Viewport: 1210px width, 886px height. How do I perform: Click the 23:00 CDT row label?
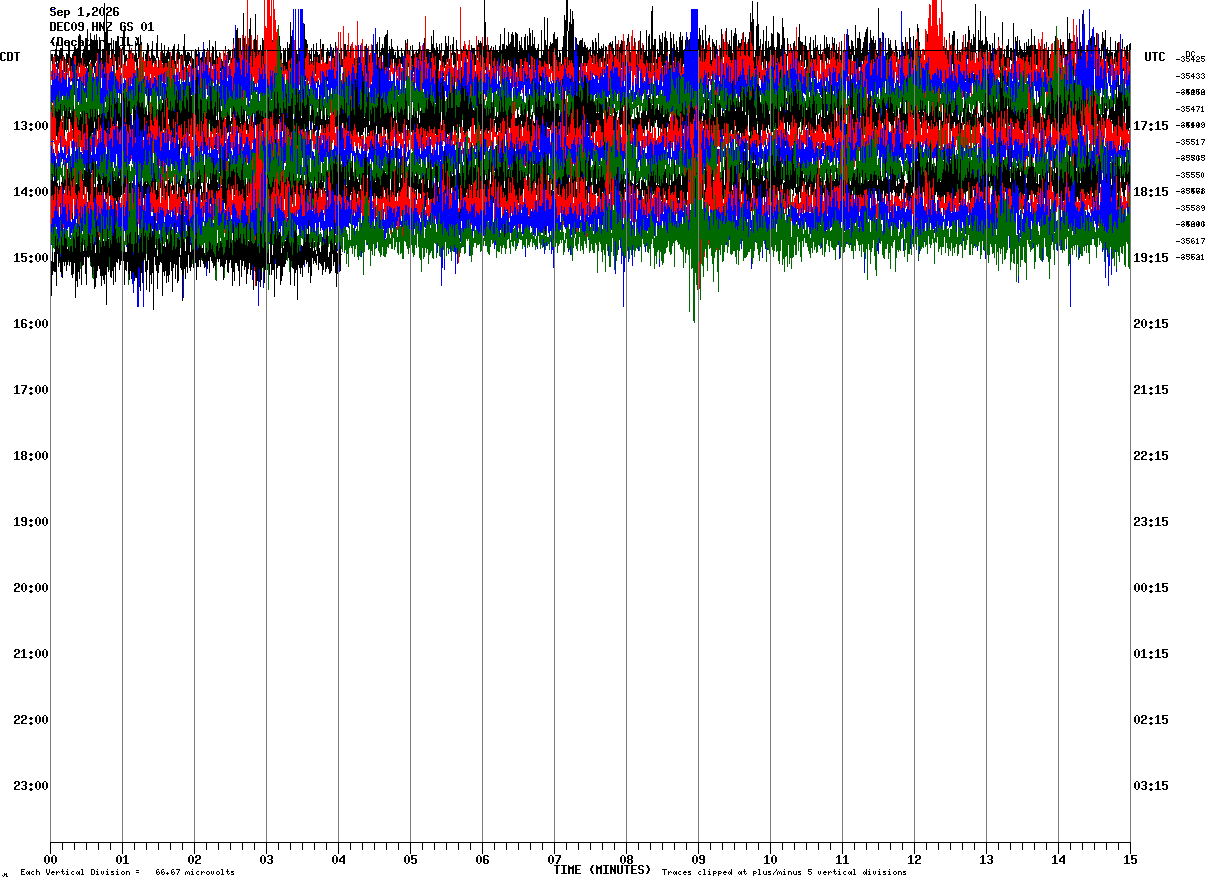coord(30,786)
